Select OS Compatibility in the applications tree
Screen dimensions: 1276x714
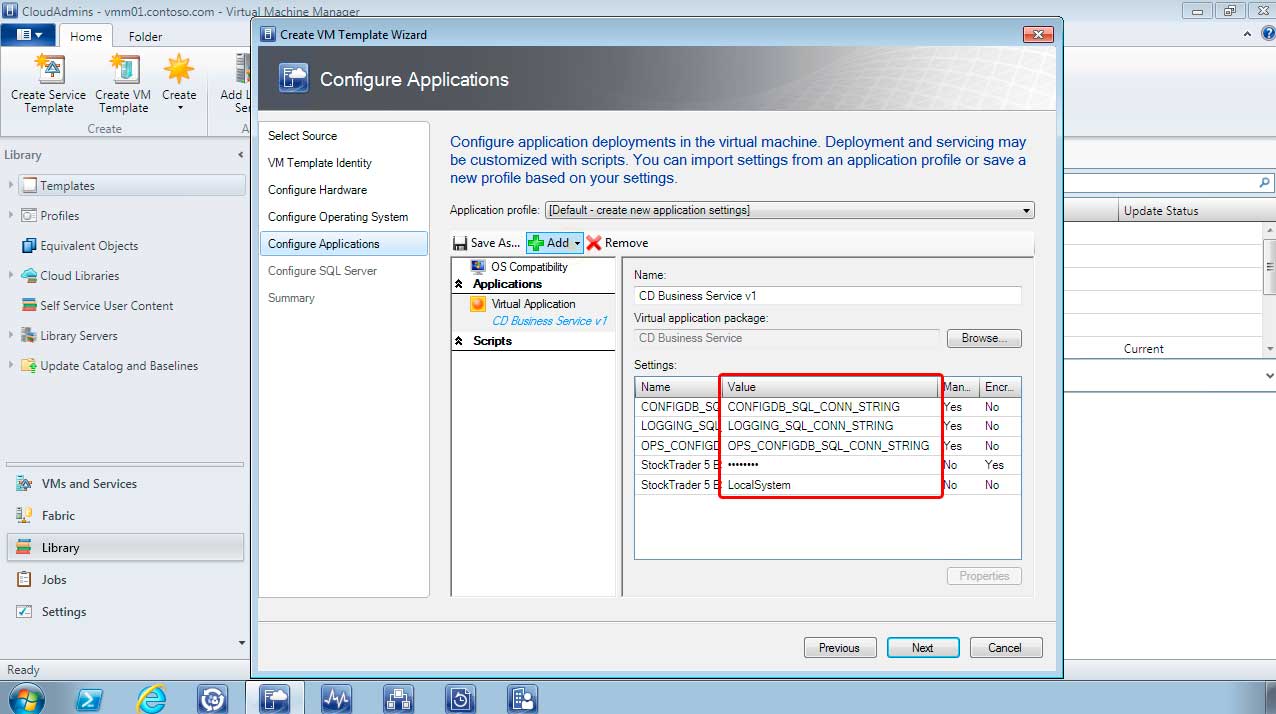coord(529,267)
